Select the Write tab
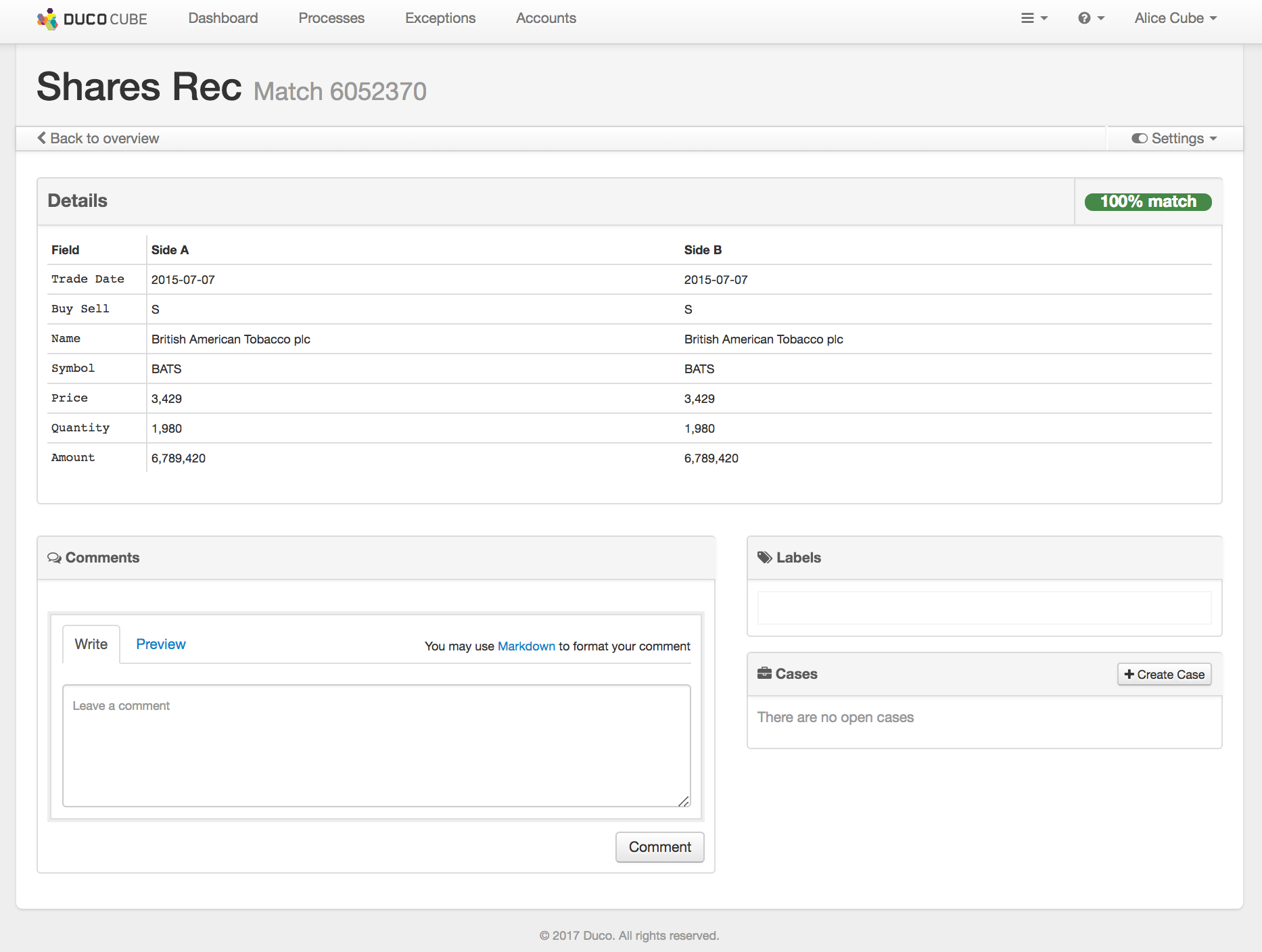 pos(91,644)
